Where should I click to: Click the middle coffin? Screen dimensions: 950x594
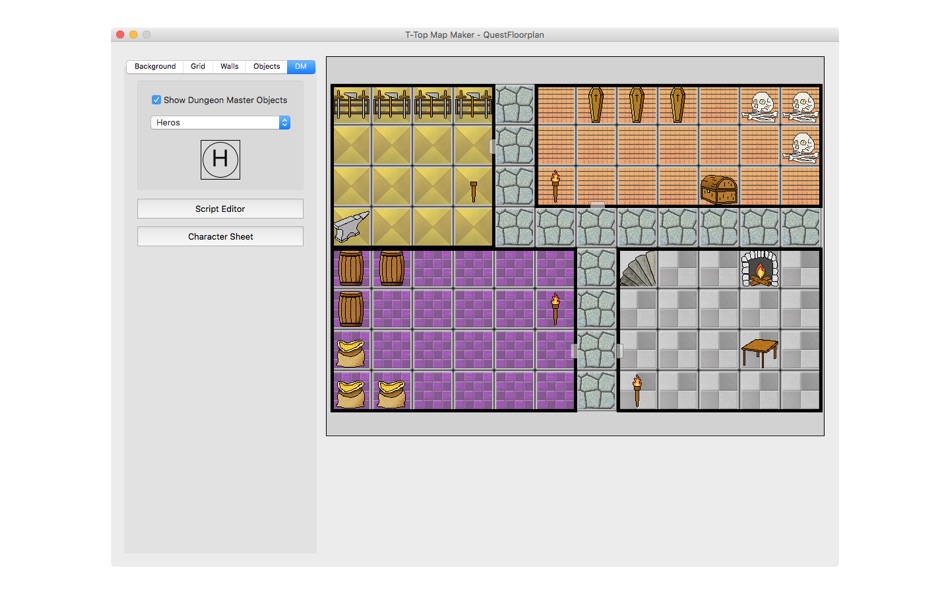(x=637, y=105)
